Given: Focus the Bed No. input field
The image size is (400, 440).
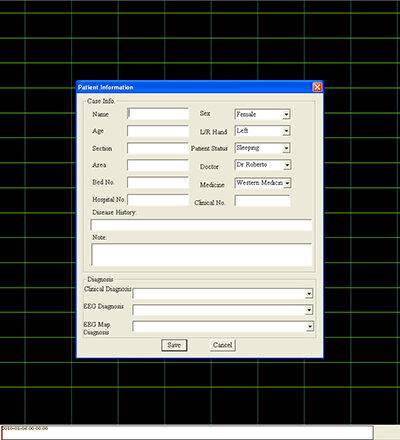Looking at the screenshot, I should (158, 183).
